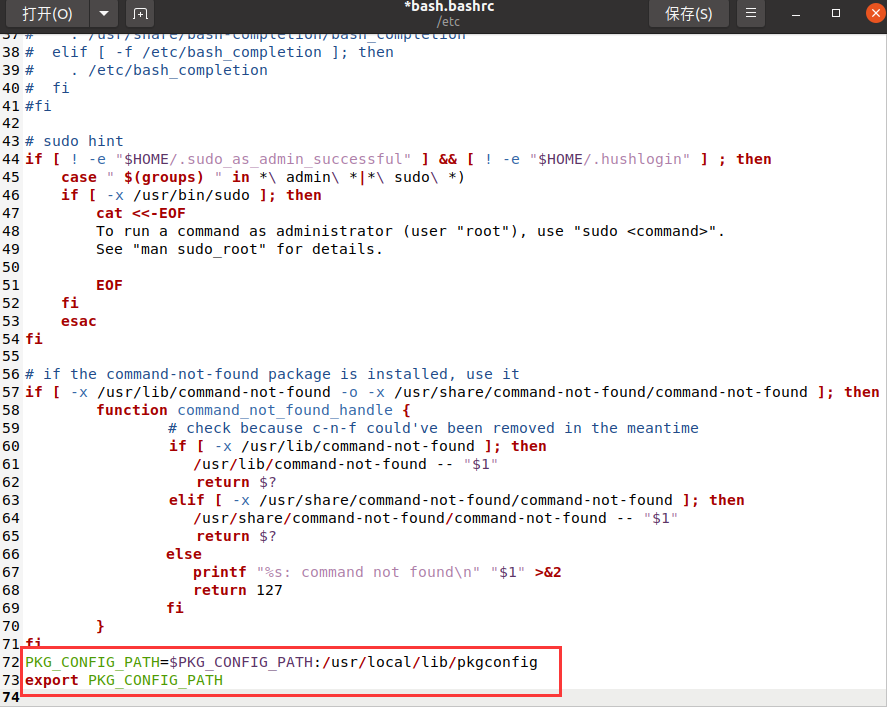Image resolution: width=887 pixels, height=707 pixels.
Task: Click the title '*bash.bashrc' in header
Action: point(449,7)
